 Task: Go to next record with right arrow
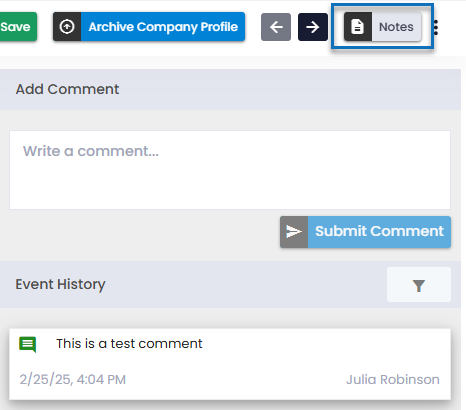[x=313, y=27]
